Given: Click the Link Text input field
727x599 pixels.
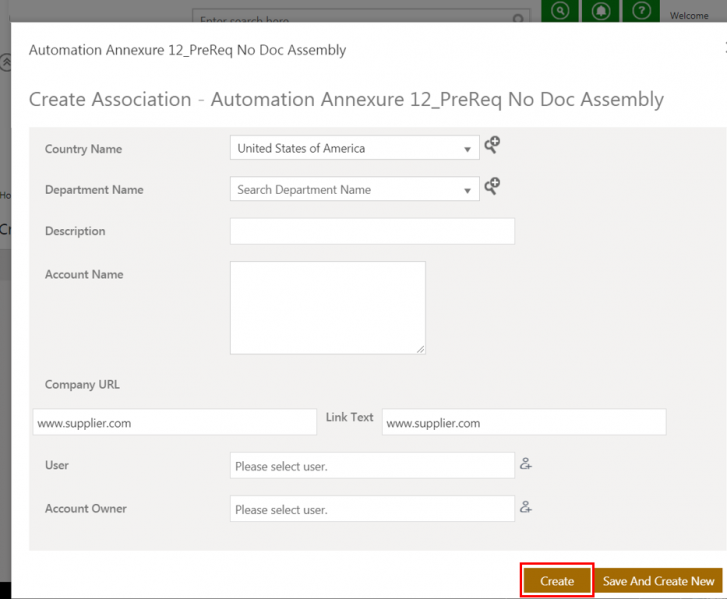Looking at the screenshot, I should [524, 422].
